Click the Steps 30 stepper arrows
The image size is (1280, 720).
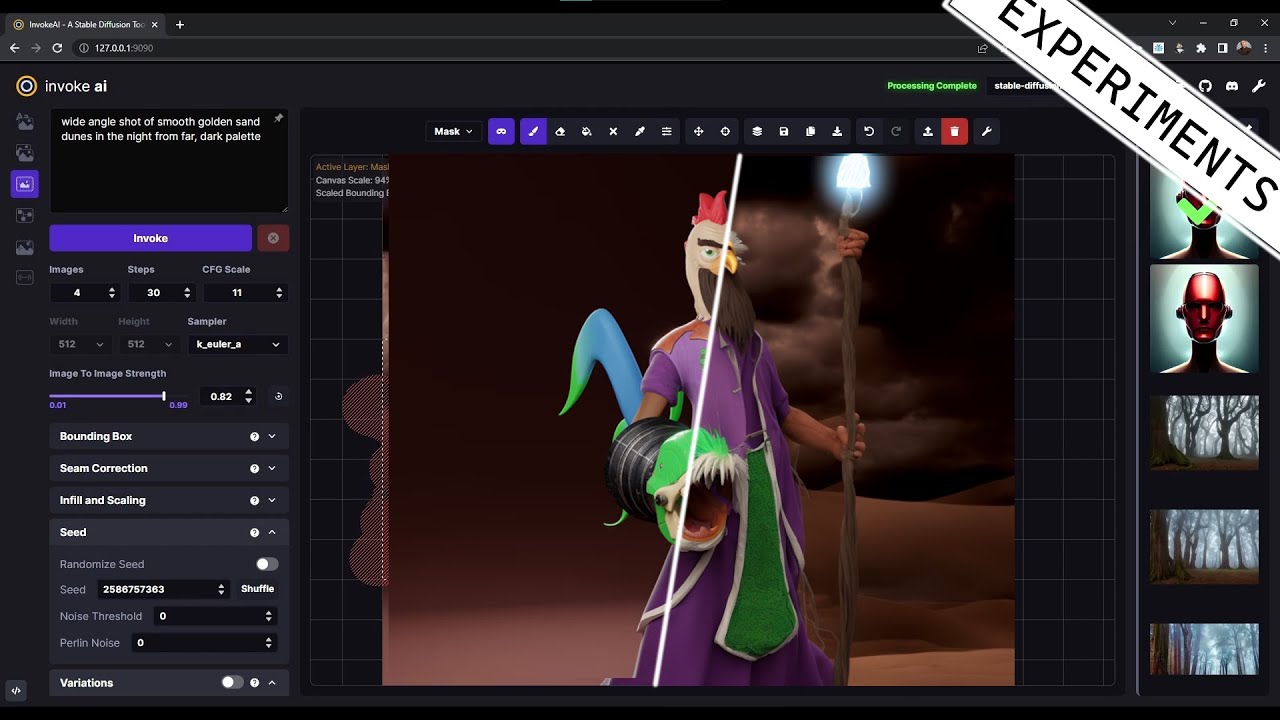(x=187, y=293)
